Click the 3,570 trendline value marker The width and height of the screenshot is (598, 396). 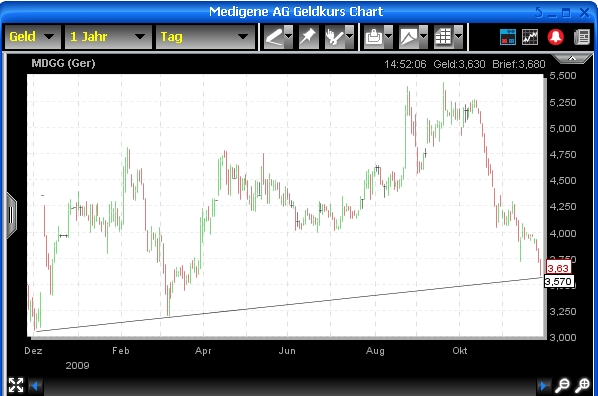point(558,282)
